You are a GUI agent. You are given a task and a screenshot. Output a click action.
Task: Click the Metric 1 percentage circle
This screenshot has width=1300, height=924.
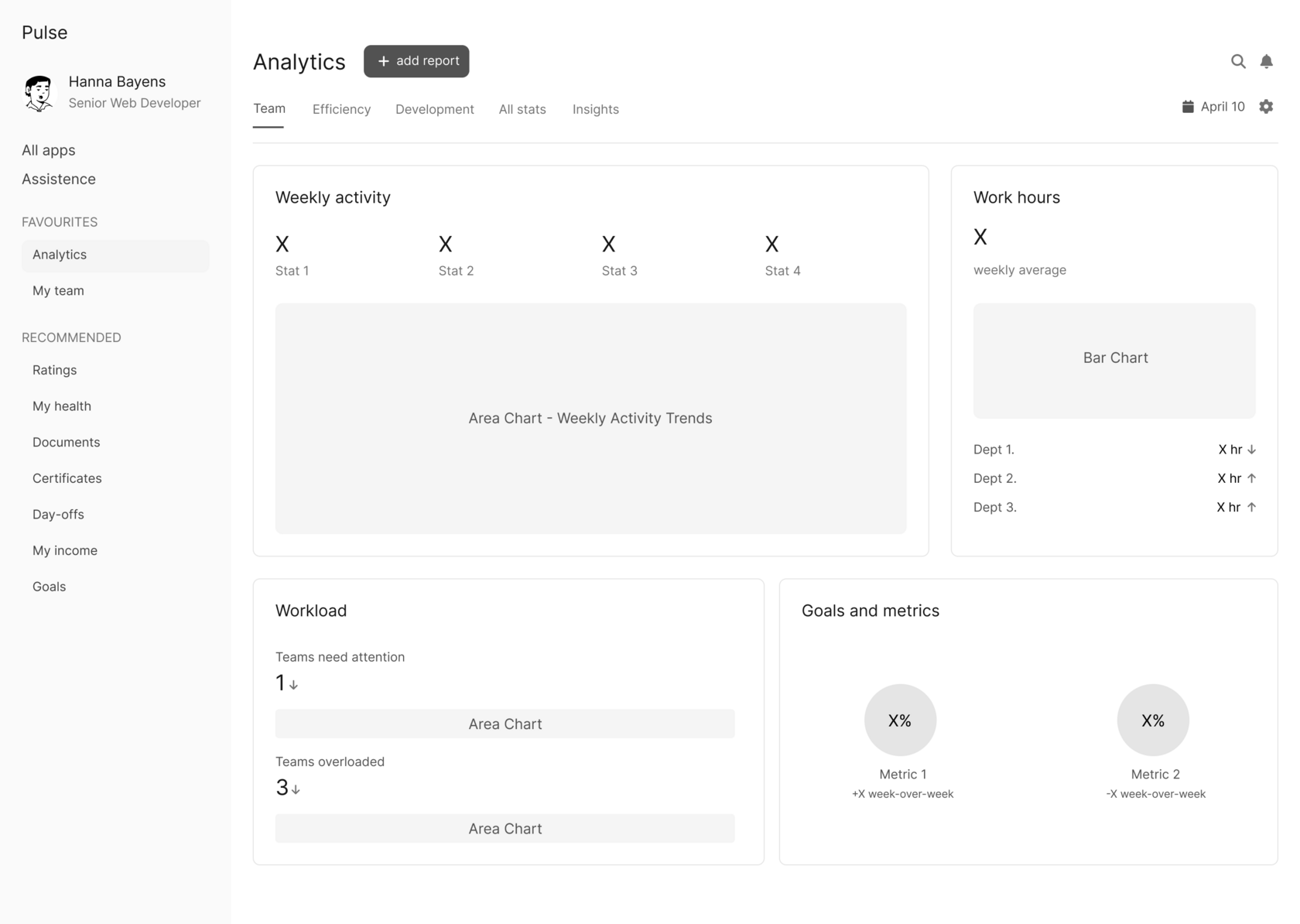pos(900,720)
